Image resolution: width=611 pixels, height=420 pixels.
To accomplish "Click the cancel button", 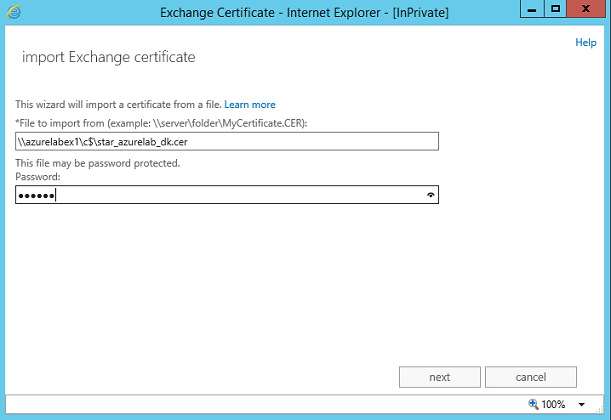I will pos(531,377).
